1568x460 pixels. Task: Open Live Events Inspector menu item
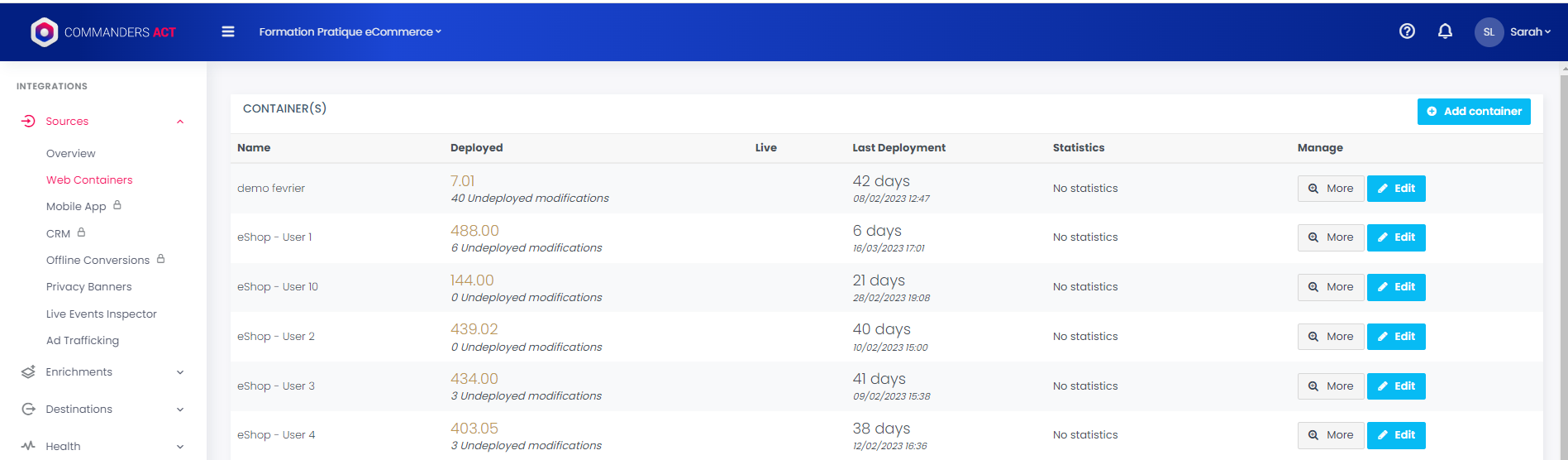[102, 314]
